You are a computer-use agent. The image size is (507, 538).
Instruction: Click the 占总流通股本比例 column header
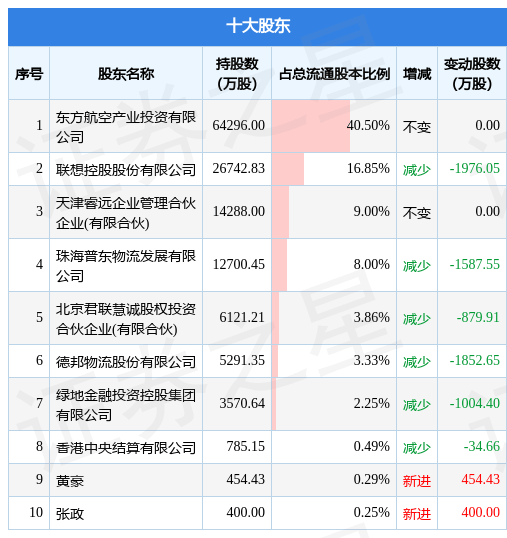click(x=334, y=74)
